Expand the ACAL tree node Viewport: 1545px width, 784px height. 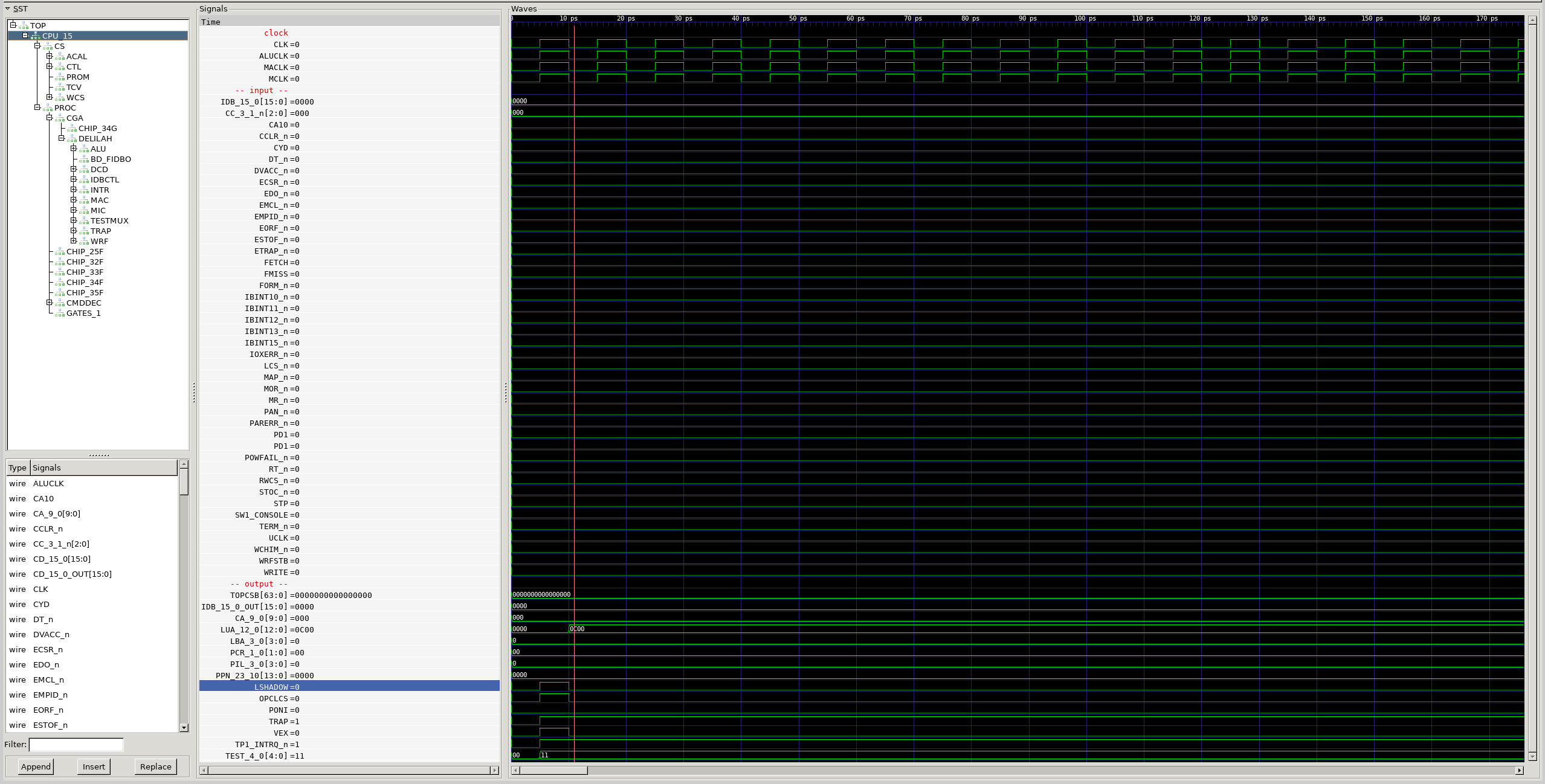[49, 56]
